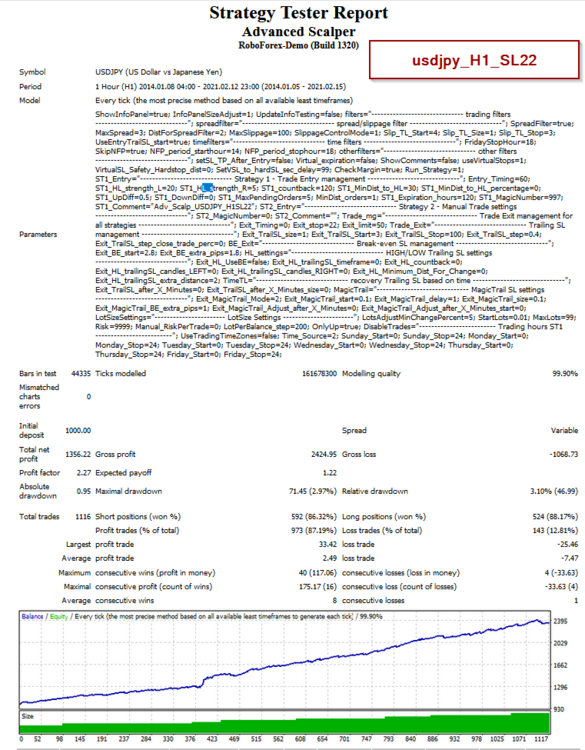Click chart y-axis value '2395'
Screen dimensions: 585x750
point(560,621)
